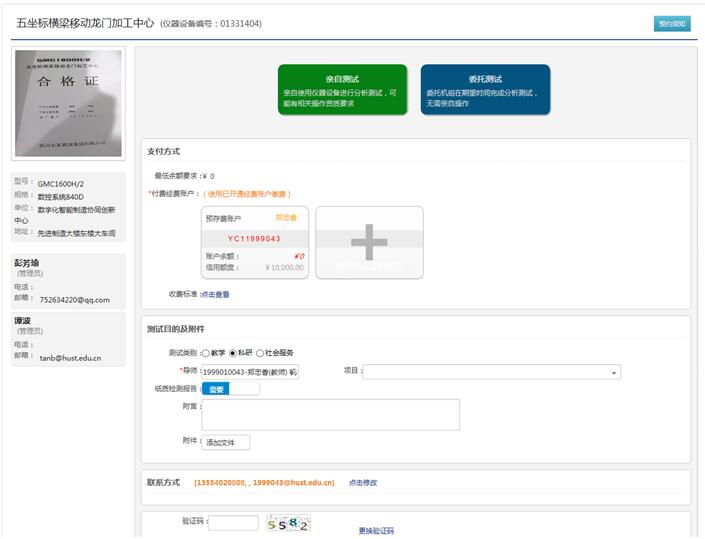Open the 合格证 certificate thumbnail image
Viewport: 705px width, 539px height.
pyautogui.click(x=68, y=101)
